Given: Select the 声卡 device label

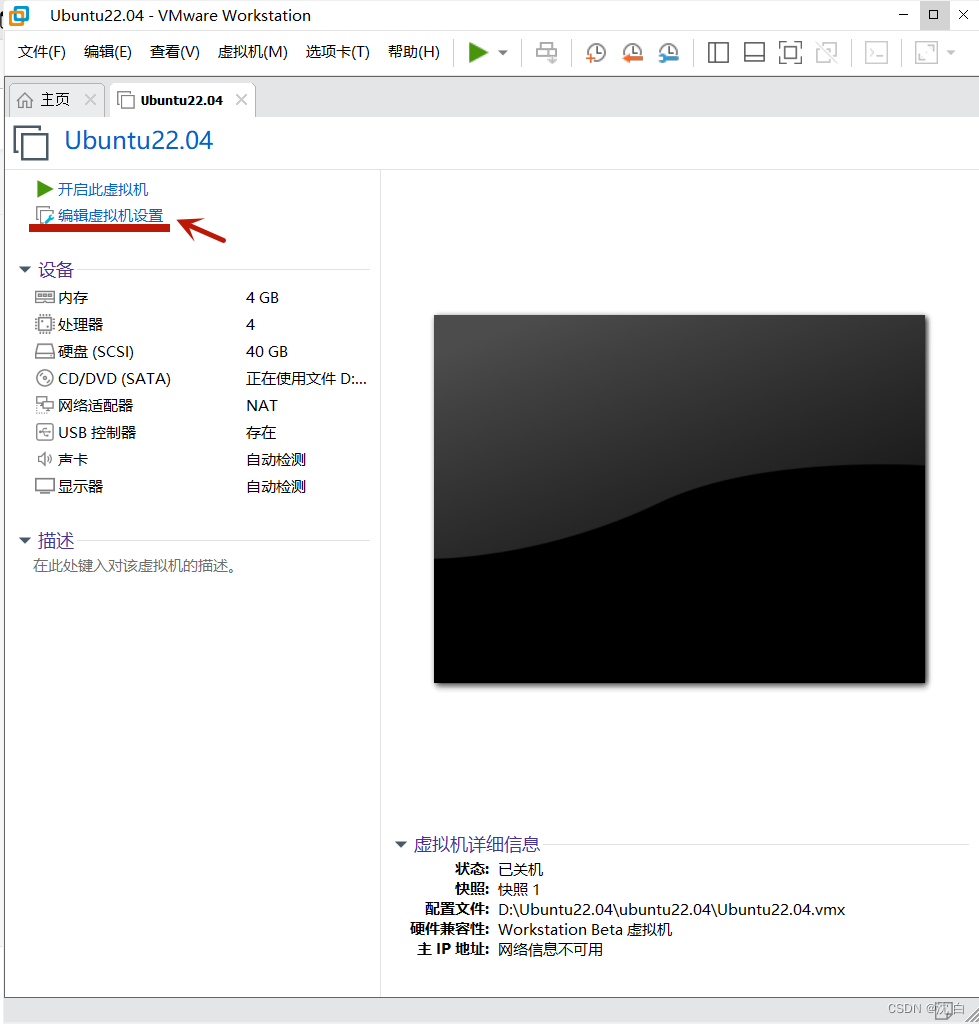Looking at the screenshot, I should point(72,460).
